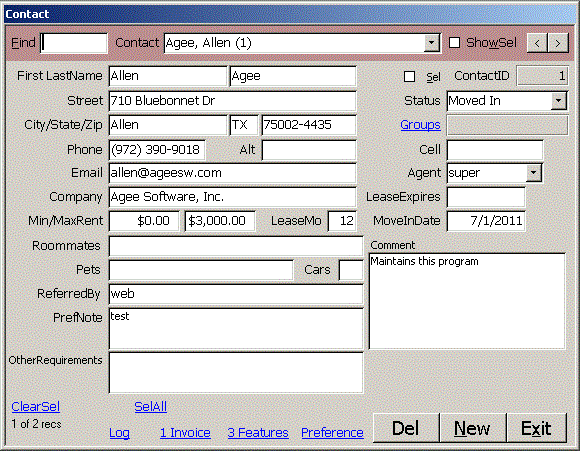Click the SelAll link
This screenshot has height=451, width=580.
coord(151,407)
